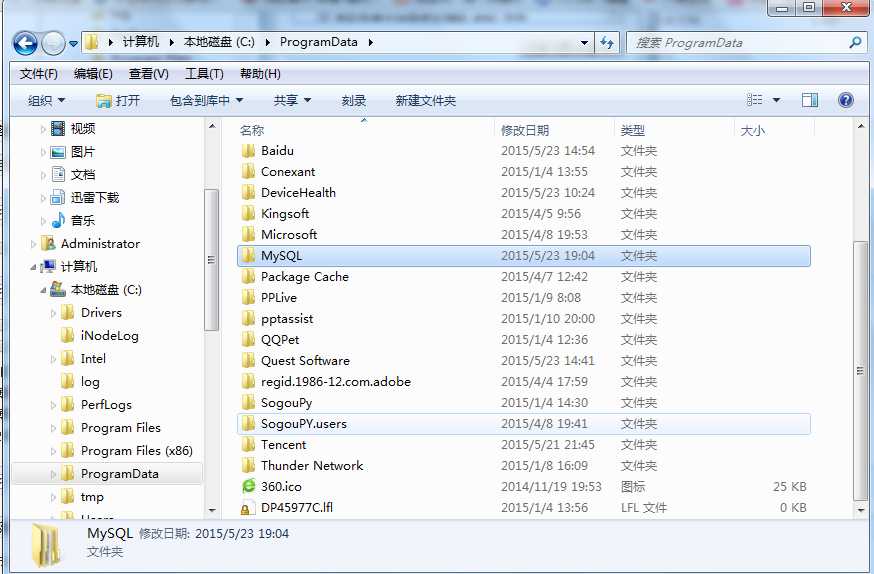Open the 编辑(E) menu
Image resolution: width=874 pixels, height=574 pixels.
tap(93, 74)
